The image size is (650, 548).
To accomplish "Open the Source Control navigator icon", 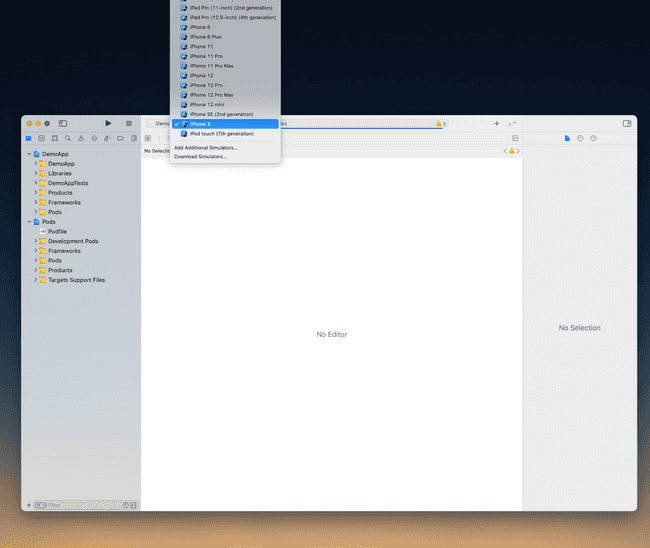I will [x=41, y=138].
